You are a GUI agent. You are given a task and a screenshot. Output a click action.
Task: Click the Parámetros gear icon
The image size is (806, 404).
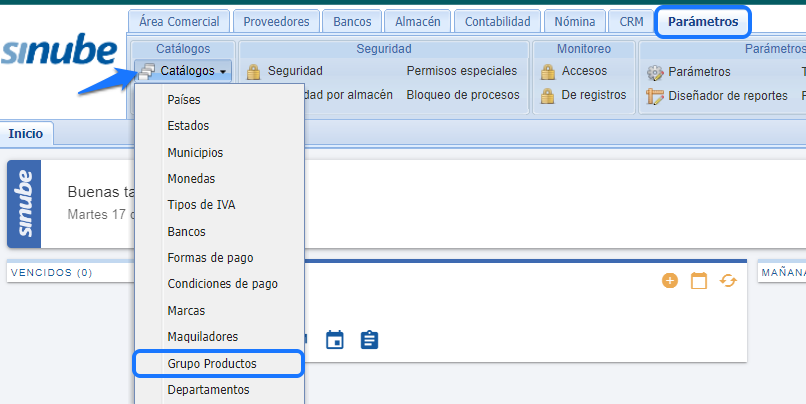coord(655,72)
